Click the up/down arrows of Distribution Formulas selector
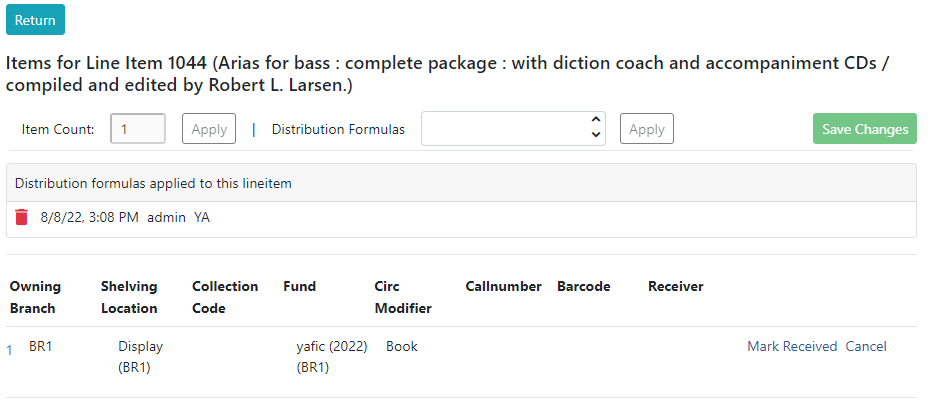The width and height of the screenshot is (934, 406). pyautogui.click(x=595, y=127)
